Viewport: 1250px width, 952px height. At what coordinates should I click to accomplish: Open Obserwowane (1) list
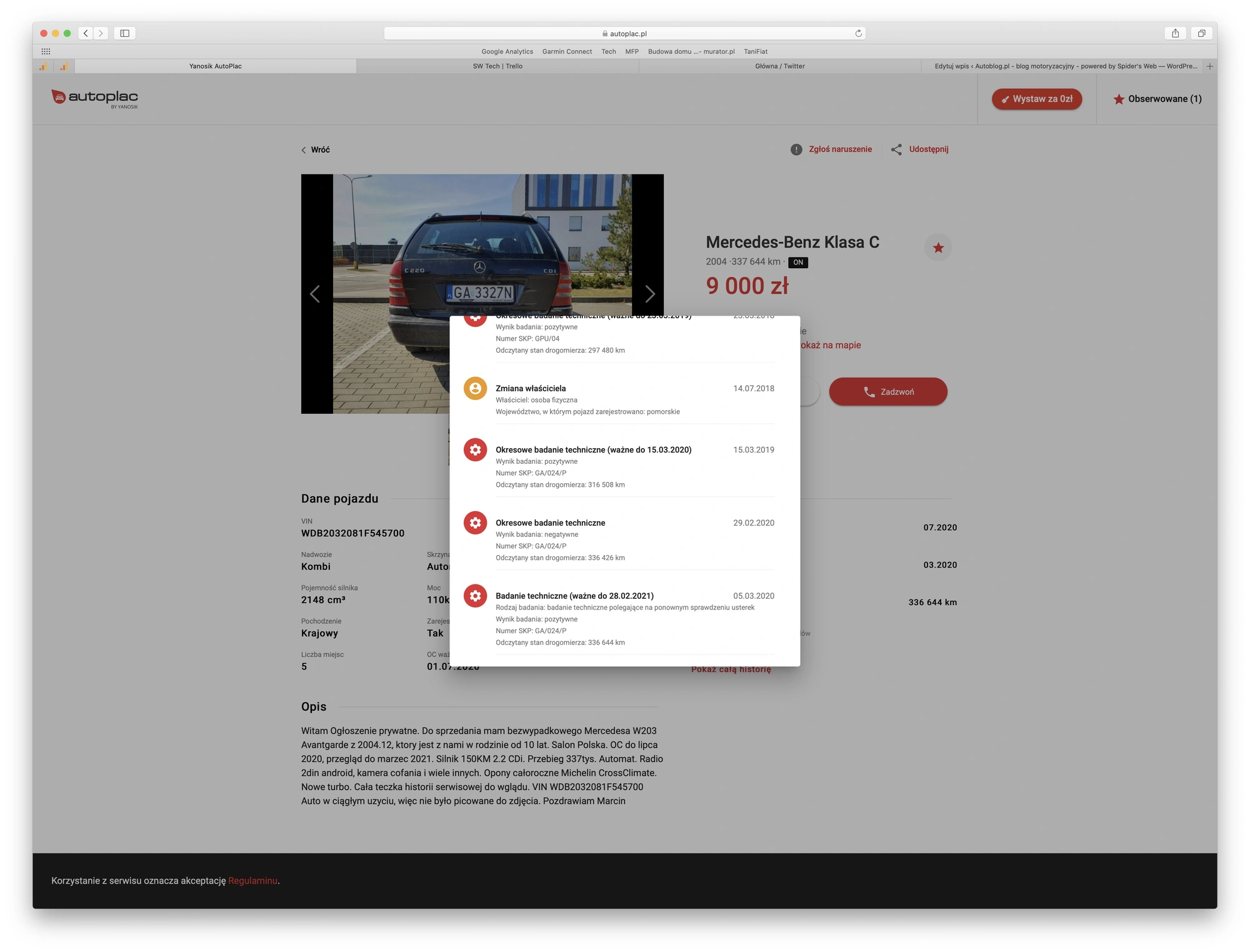coord(1157,99)
